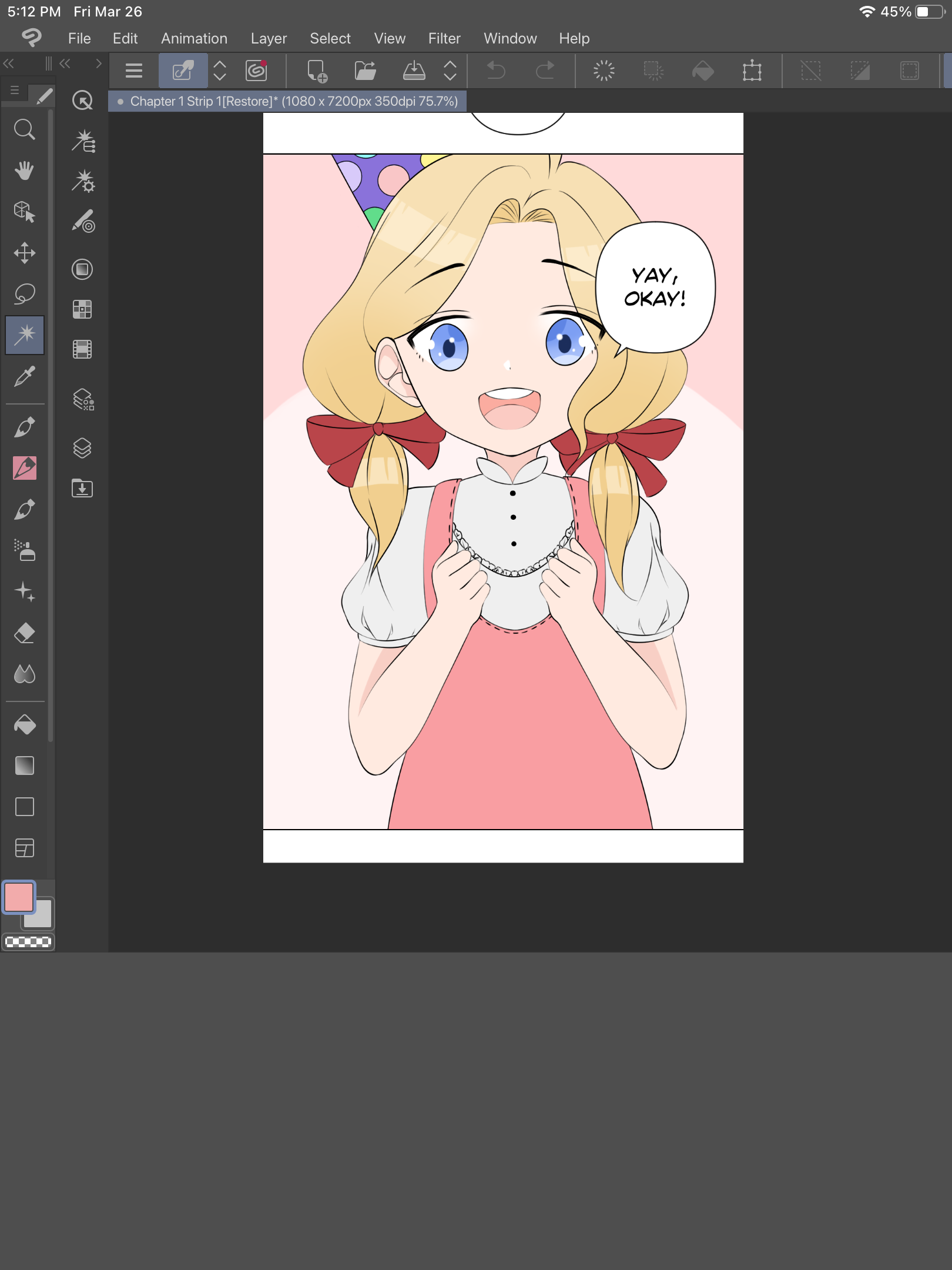This screenshot has width=952, height=1270.
Task: Choose the Lasso selection tool
Action: pyautogui.click(x=24, y=294)
